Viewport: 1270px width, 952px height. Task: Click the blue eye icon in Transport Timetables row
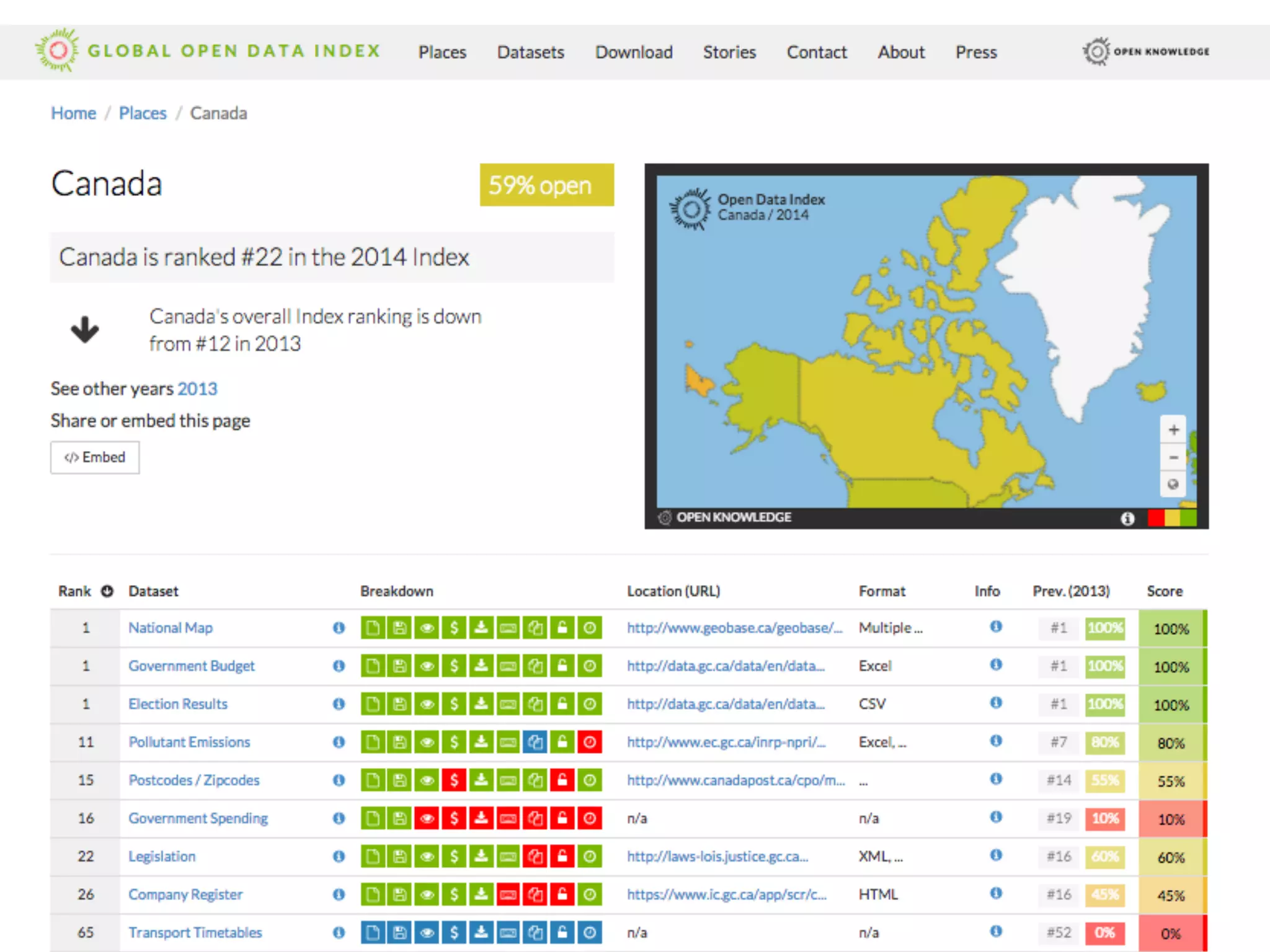click(x=427, y=932)
